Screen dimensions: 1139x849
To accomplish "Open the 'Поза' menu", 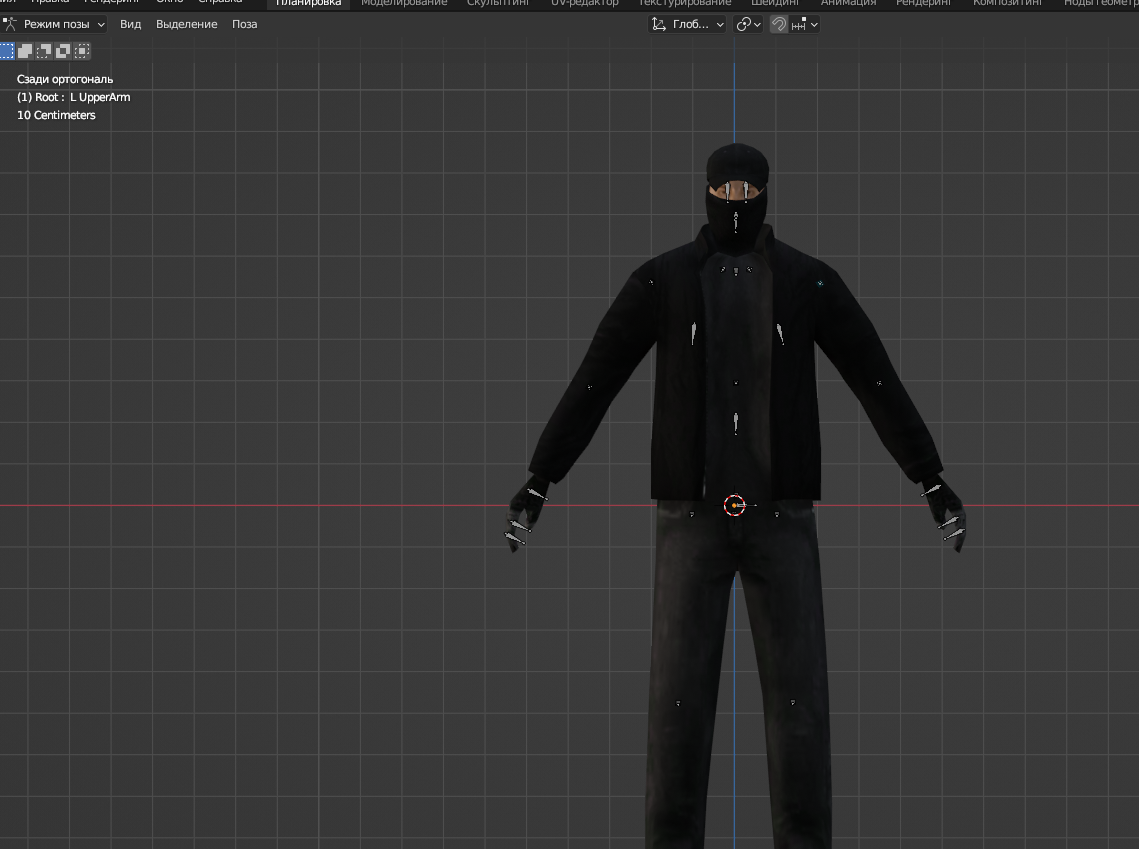I will point(245,24).
